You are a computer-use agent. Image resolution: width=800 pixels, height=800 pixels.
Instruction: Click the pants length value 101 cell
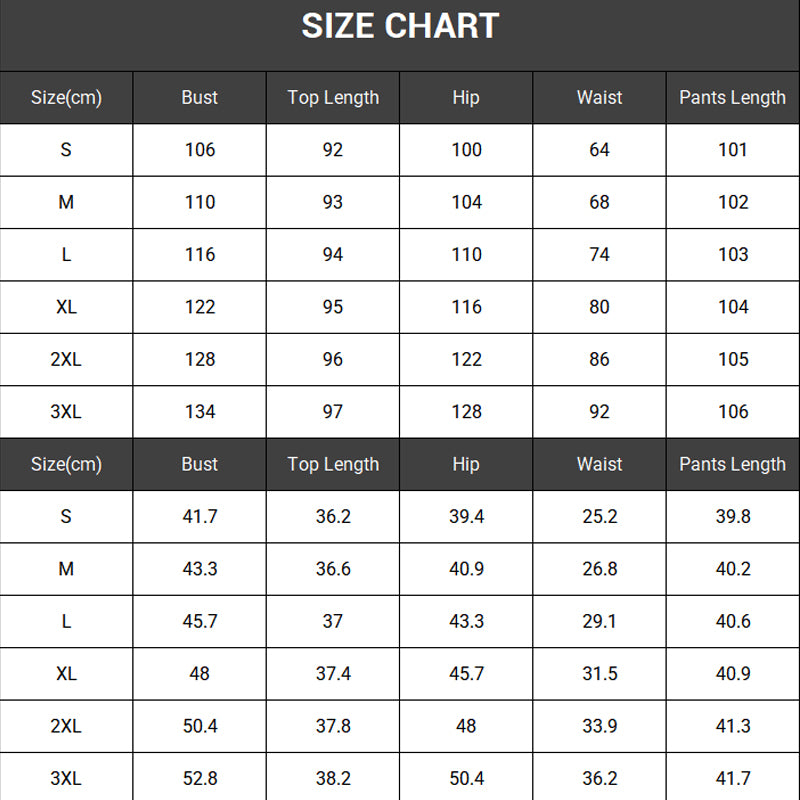click(733, 150)
